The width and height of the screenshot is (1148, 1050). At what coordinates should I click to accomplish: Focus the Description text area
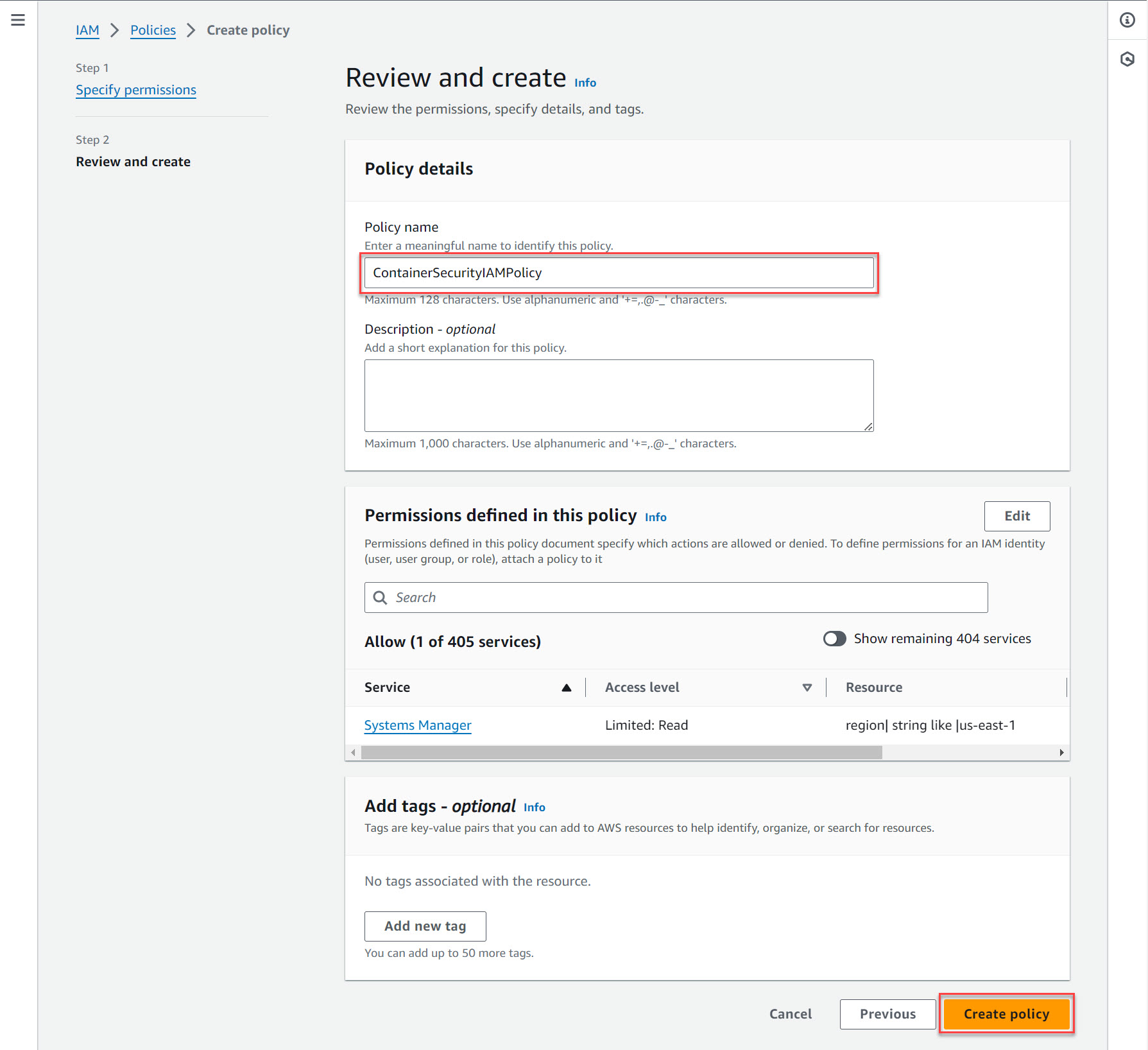[619, 395]
